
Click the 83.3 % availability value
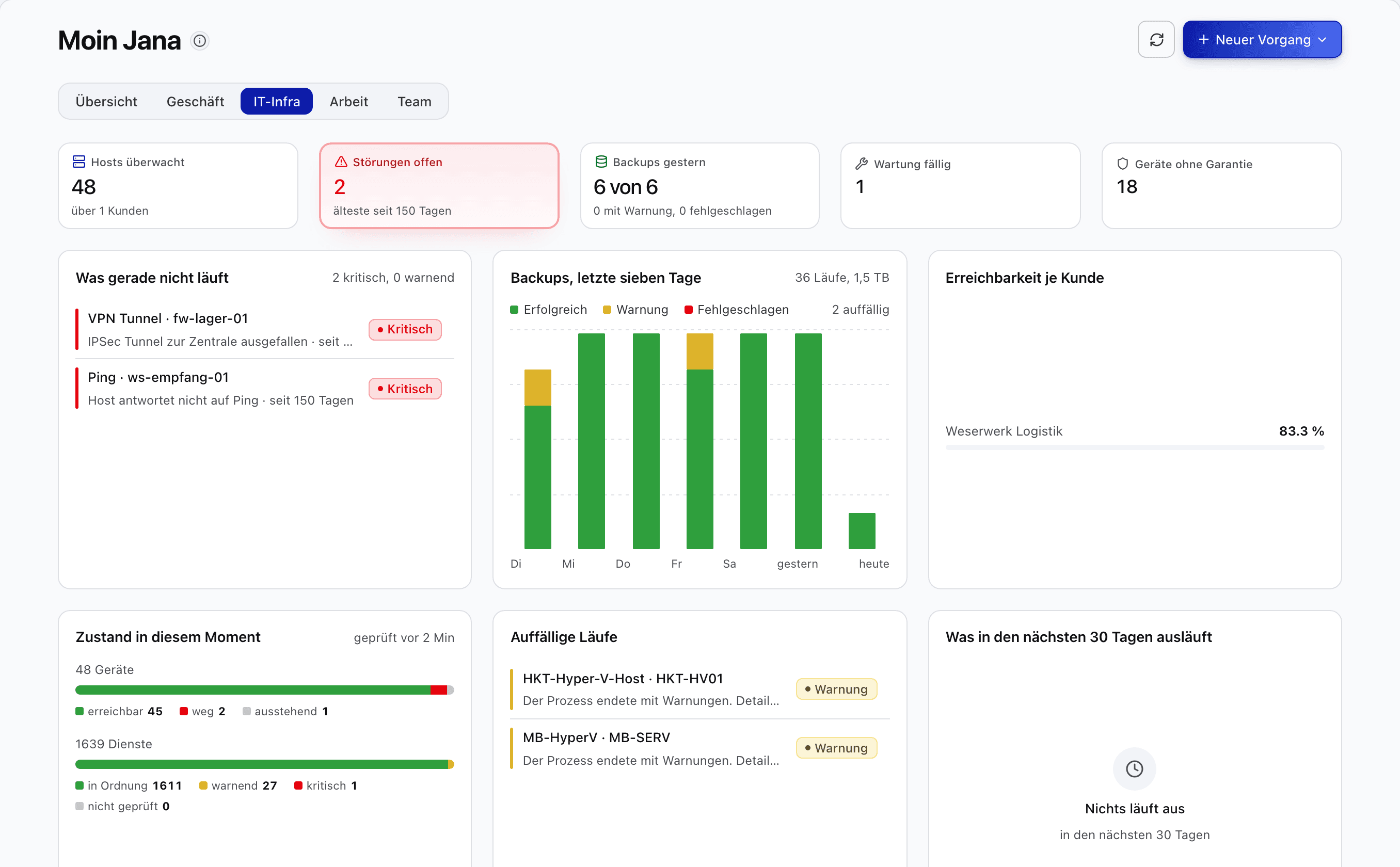click(x=1301, y=431)
